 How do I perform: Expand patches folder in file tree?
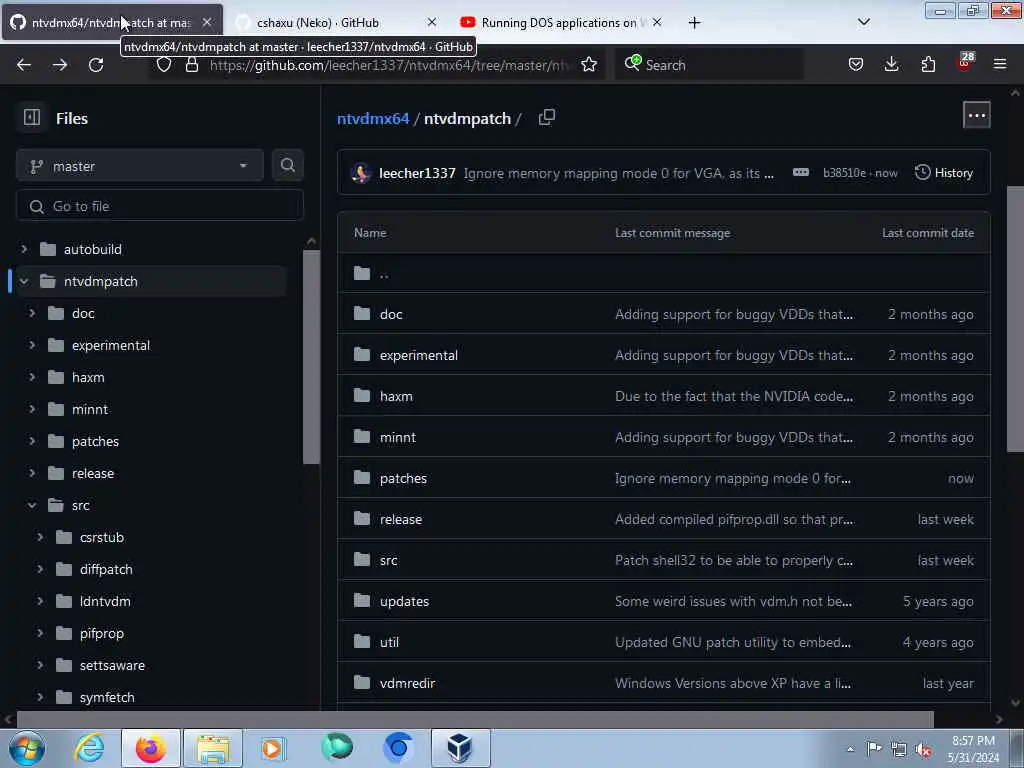point(31,441)
